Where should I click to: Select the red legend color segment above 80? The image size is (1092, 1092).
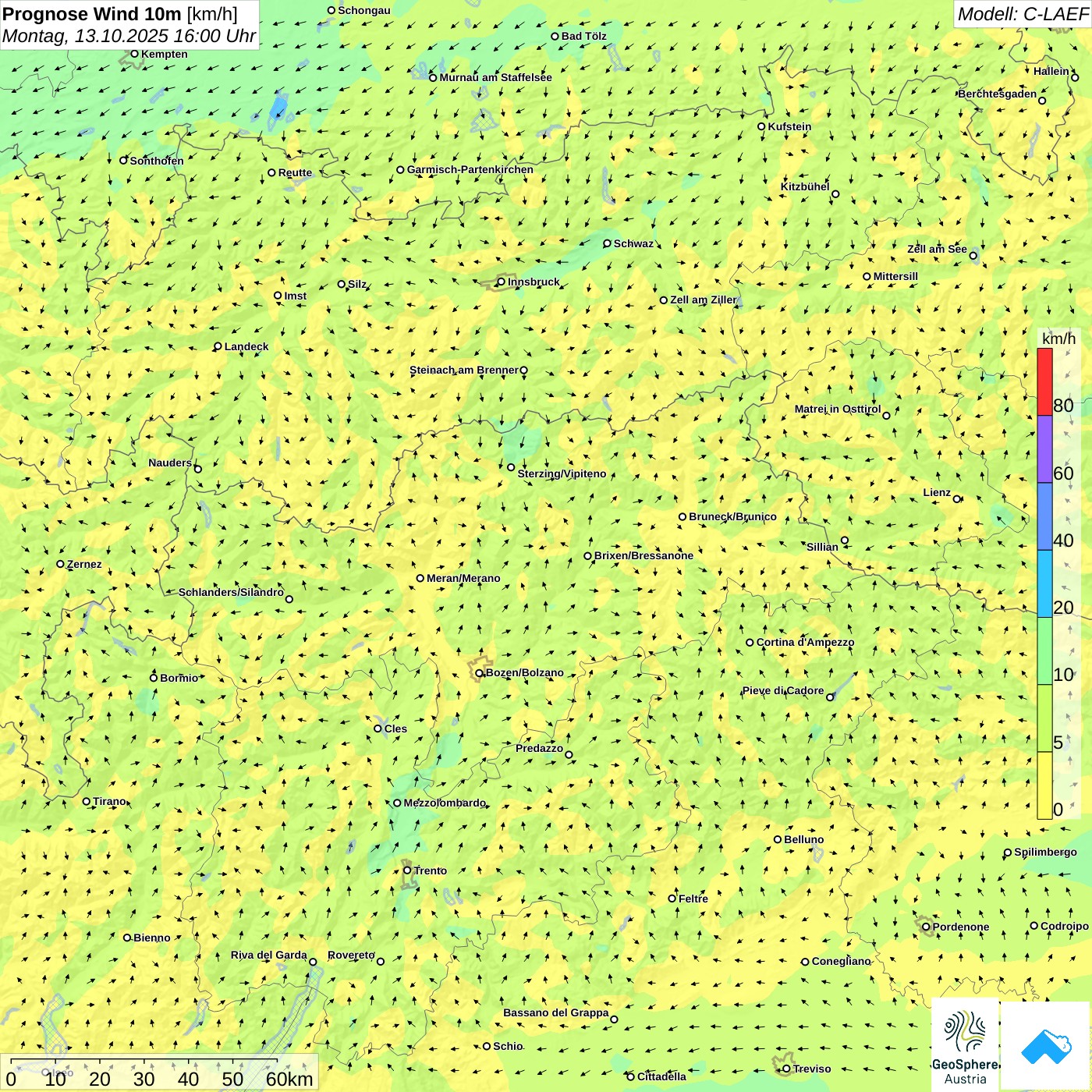tap(1044, 381)
